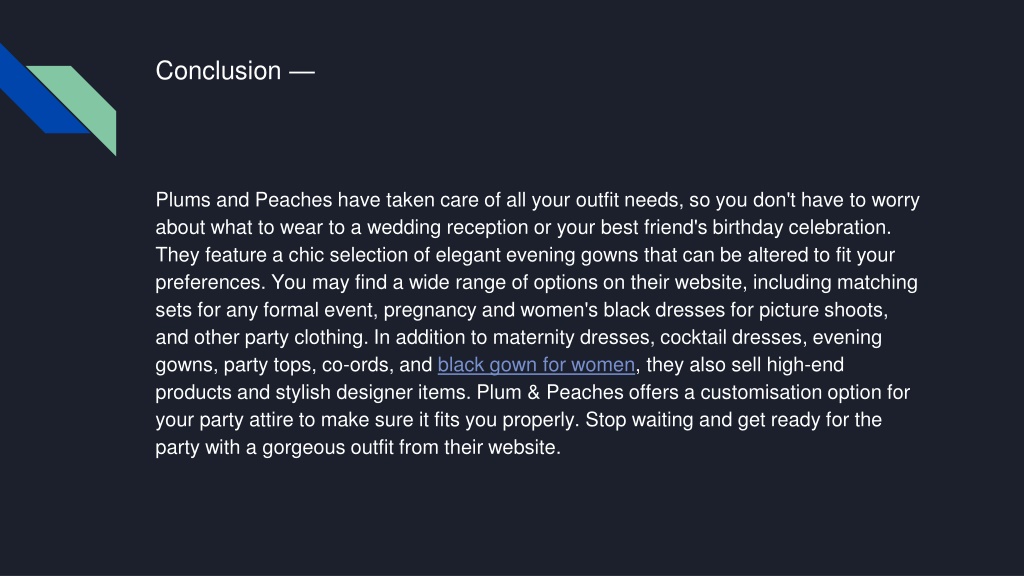
Task: Click the phrase "wedding reception" in the body text
Action: pos(447,227)
